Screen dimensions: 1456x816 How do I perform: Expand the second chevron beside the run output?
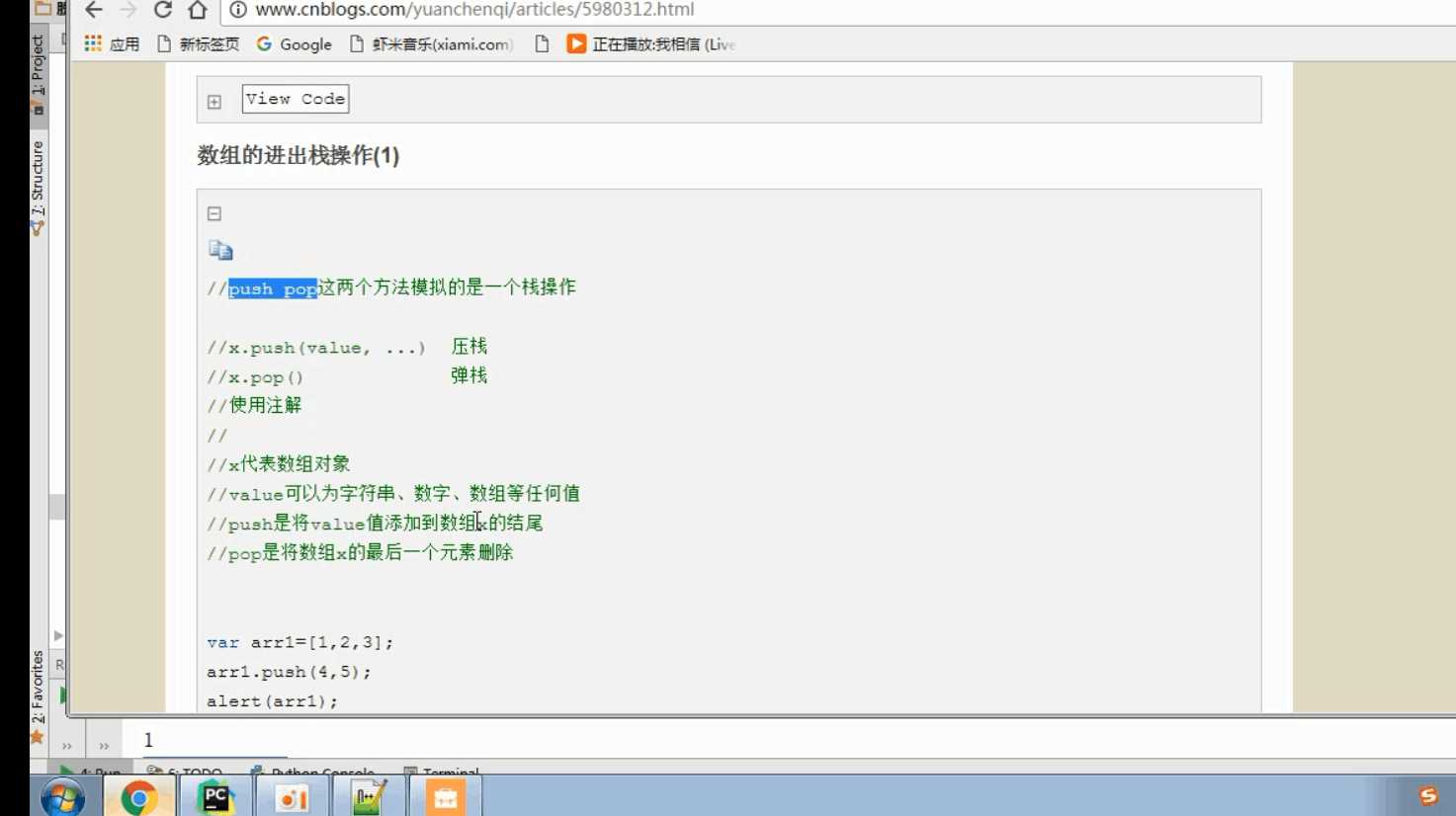click(x=104, y=746)
